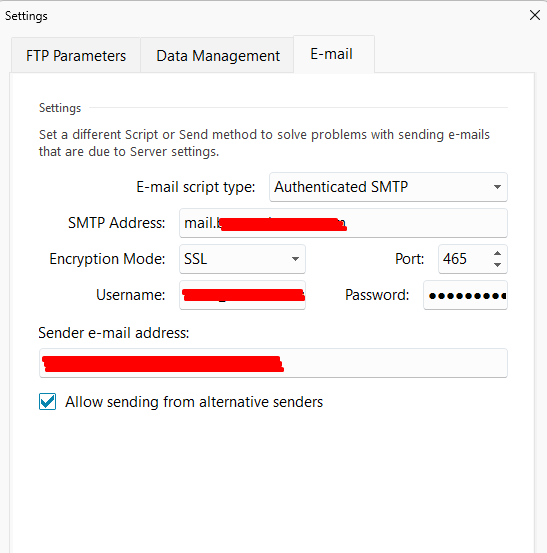The width and height of the screenshot is (547, 553).
Task: Click into the Port value field
Action: (464, 259)
